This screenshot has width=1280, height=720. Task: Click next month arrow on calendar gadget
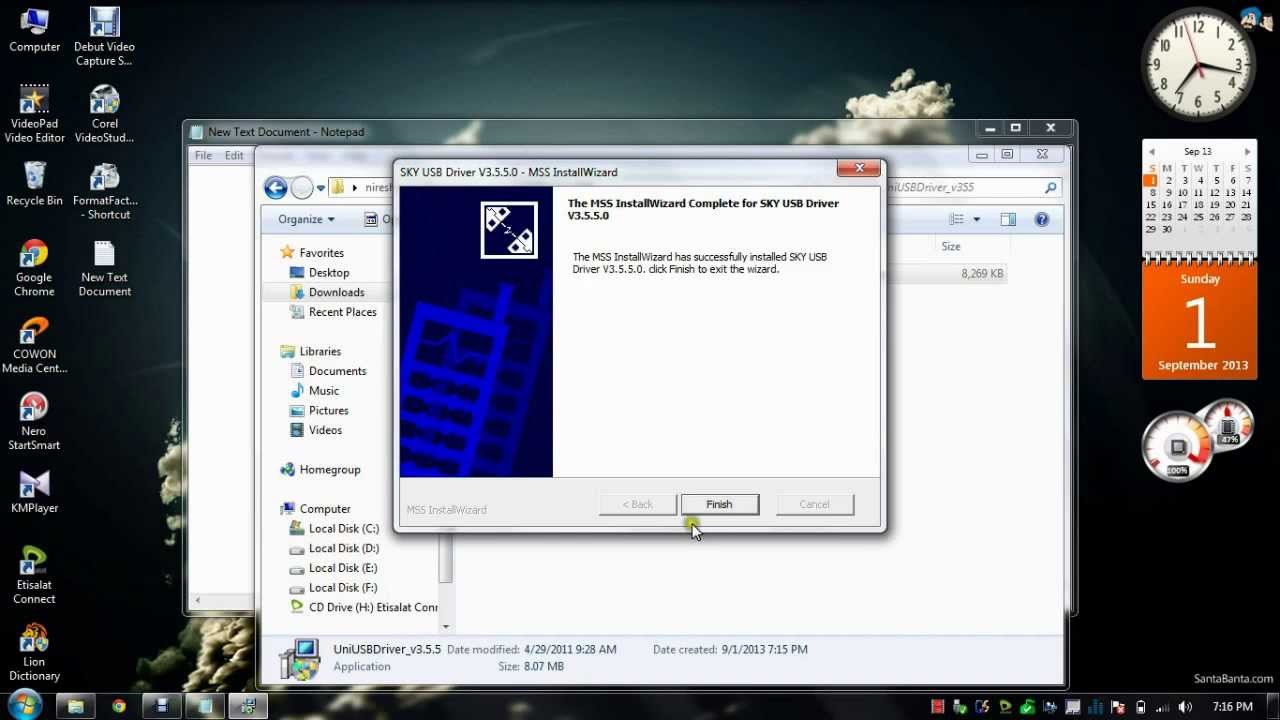click(1247, 152)
